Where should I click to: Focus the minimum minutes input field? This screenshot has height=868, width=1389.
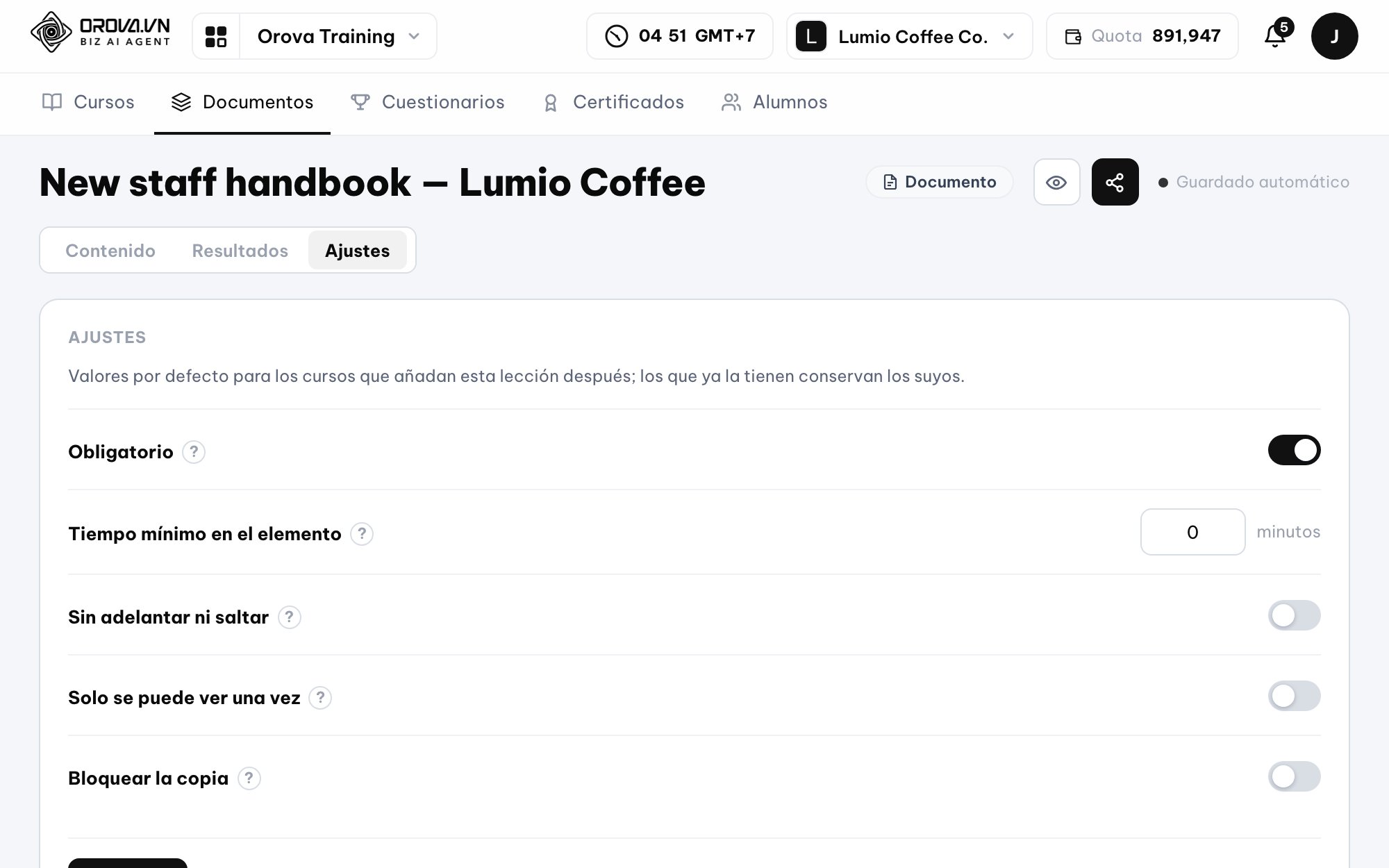(x=1192, y=532)
